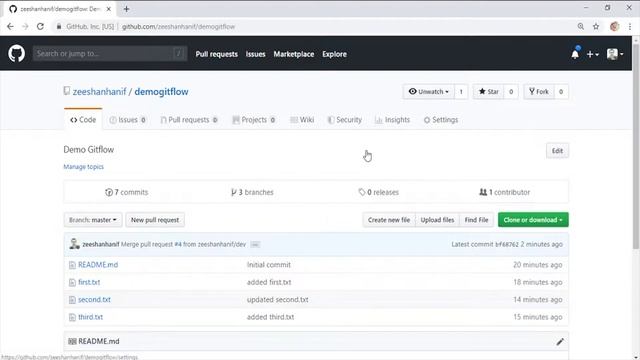This screenshot has height=360, width=640.
Task: View the 0 releases
Action: coord(379,192)
